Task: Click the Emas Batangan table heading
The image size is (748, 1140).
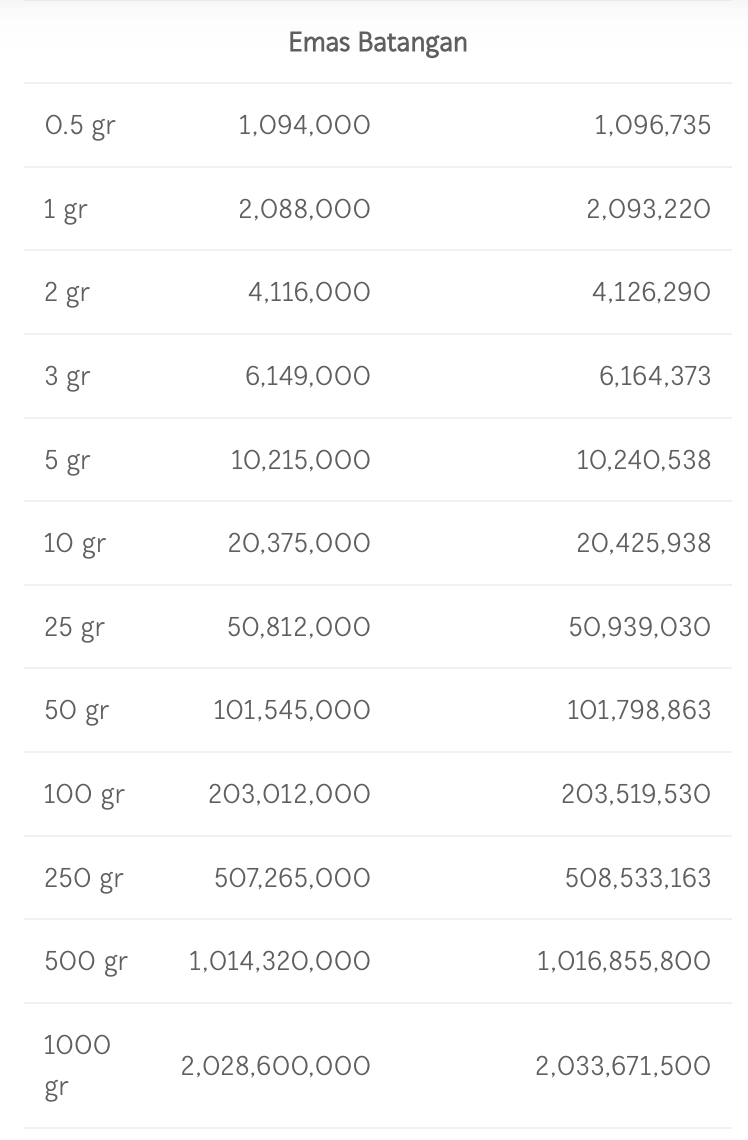Action: pyautogui.click(x=377, y=42)
